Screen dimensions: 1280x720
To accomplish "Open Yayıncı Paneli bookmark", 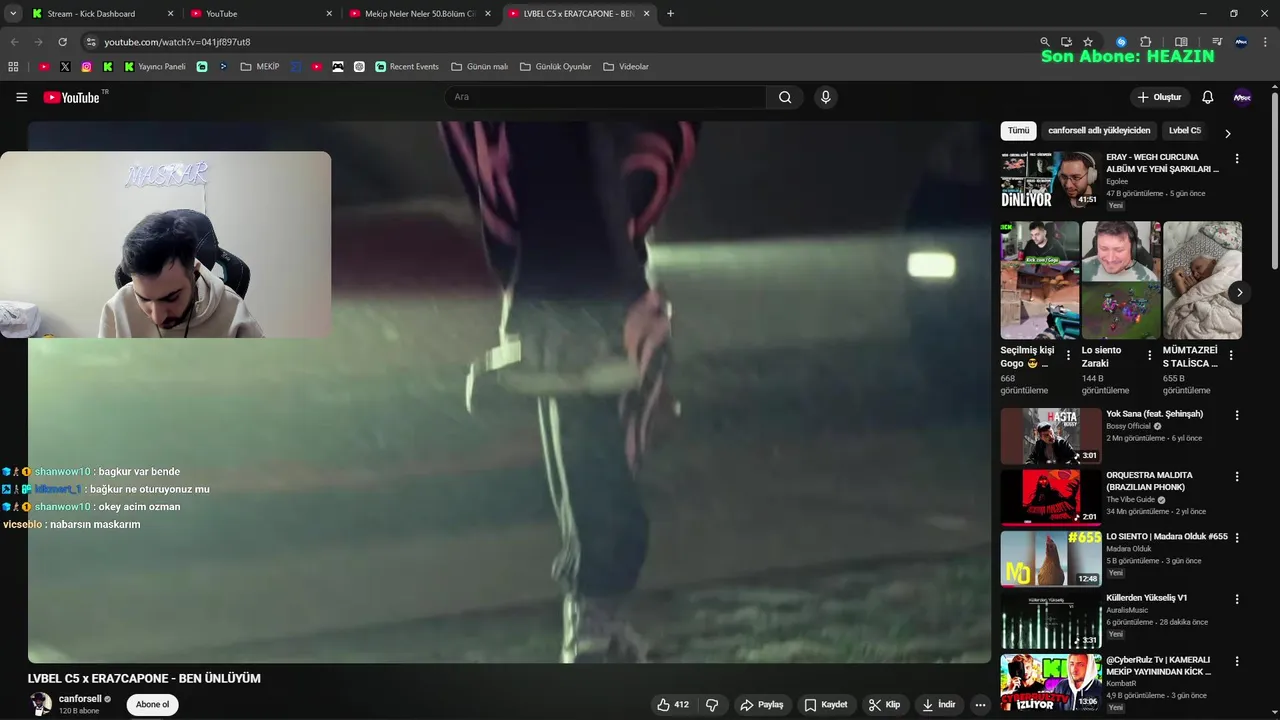I will tap(155, 67).
